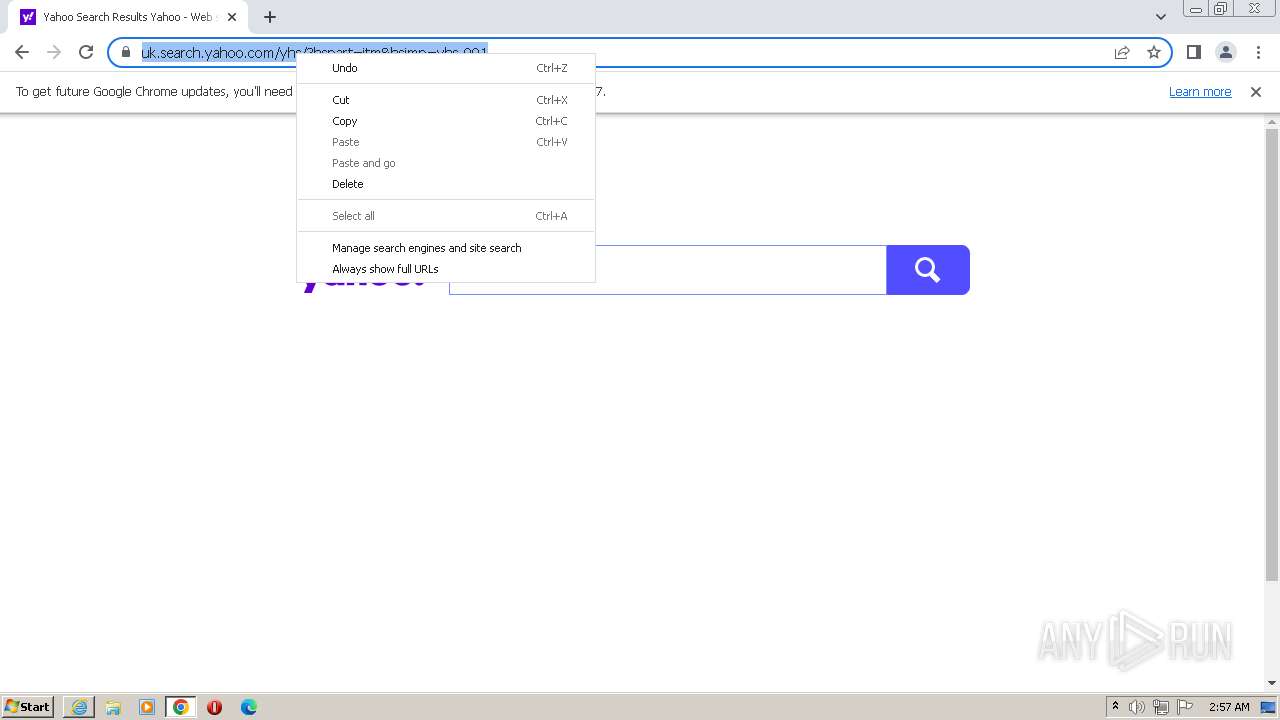1280x720 pixels.
Task: Dismiss the Chrome update notification bar
Action: coord(1256,92)
